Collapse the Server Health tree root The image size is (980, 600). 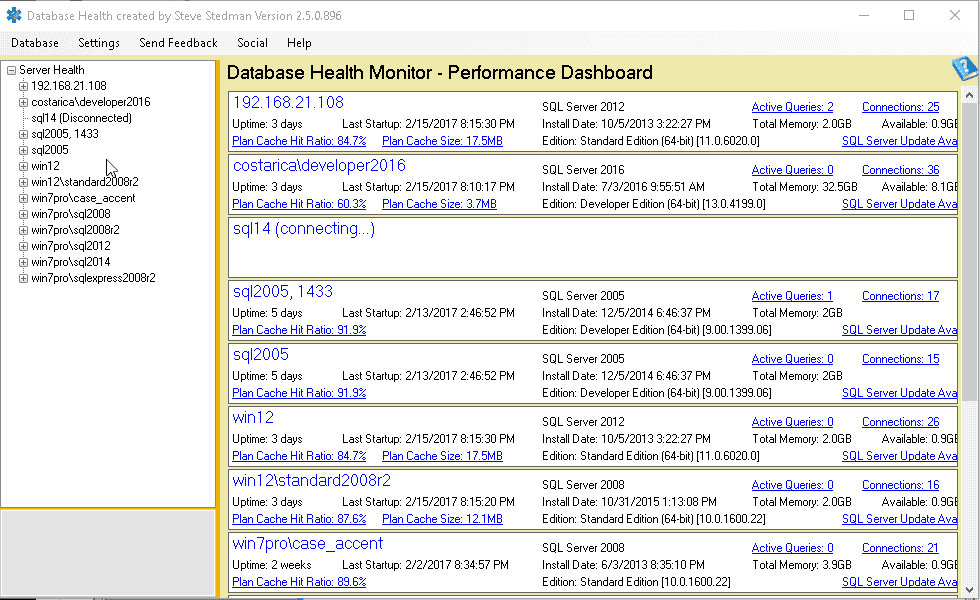(x=11, y=70)
